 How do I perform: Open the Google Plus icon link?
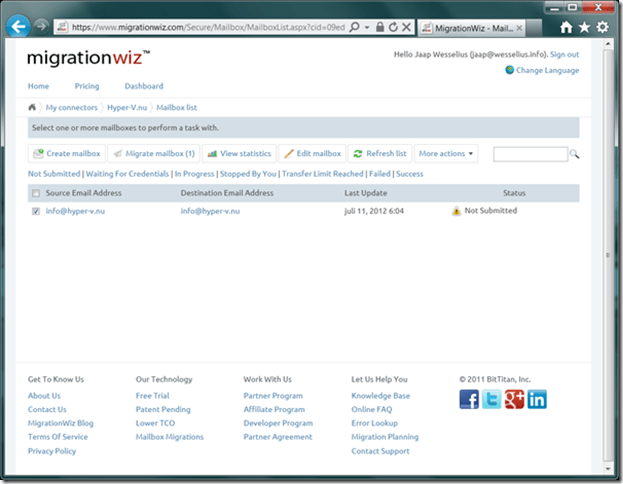[x=514, y=399]
